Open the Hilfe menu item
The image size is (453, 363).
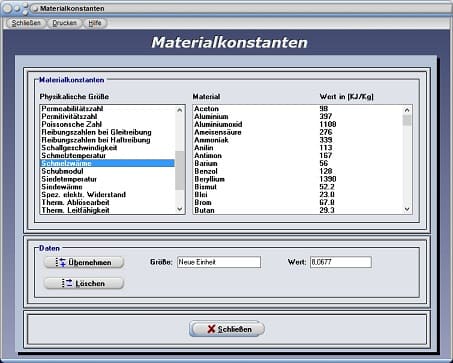point(95,23)
